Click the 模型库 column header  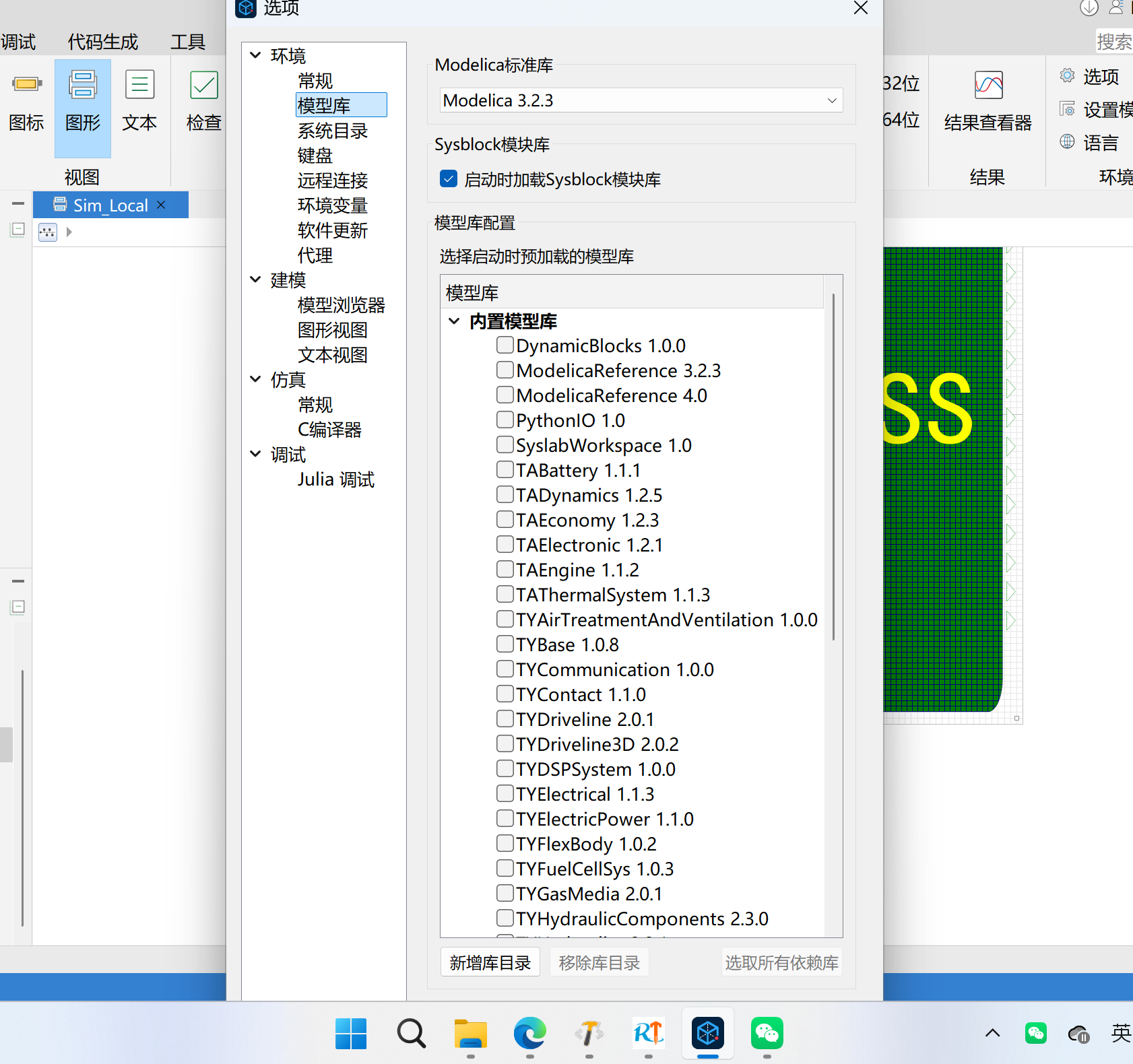(x=631, y=292)
